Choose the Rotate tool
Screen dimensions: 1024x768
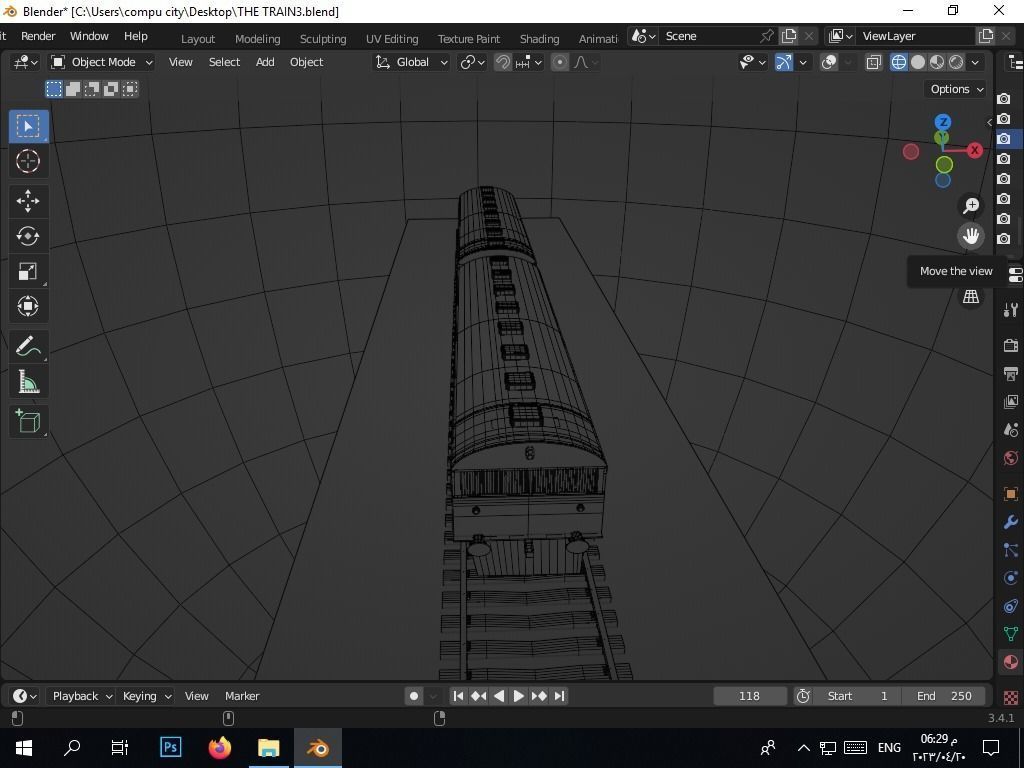[28, 236]
